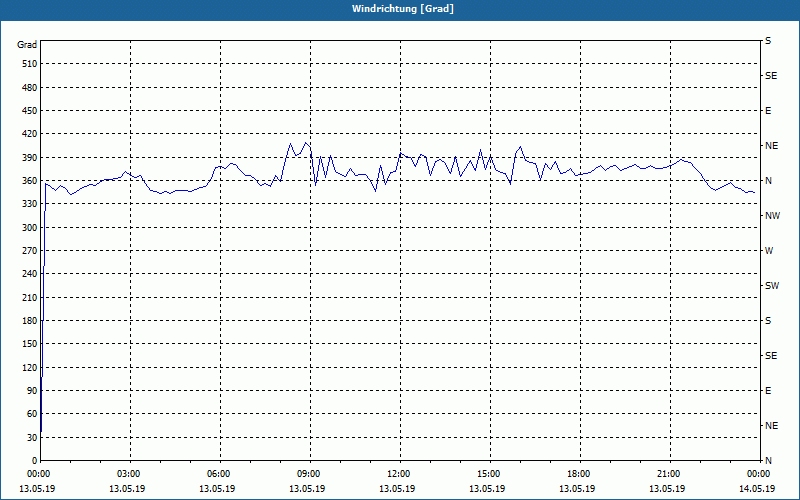Screen dimensions: 800x500
Task: Click the 03:00 time label
Action: point(130,473)
